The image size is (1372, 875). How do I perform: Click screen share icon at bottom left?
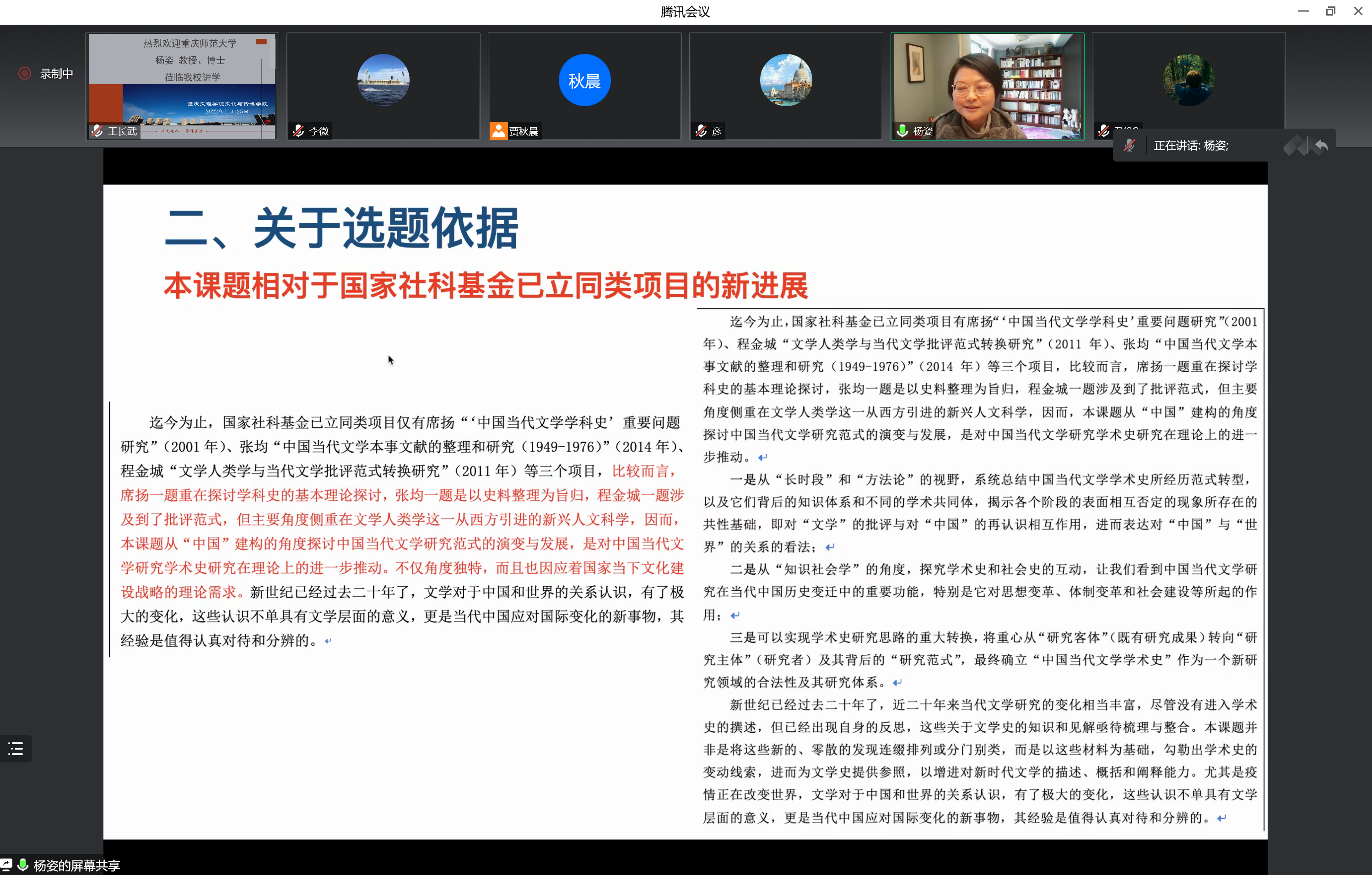(x=5, y=864)
